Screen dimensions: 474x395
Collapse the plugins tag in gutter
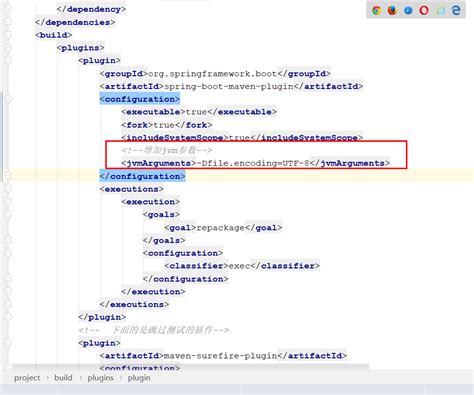[x=8, y=48]
